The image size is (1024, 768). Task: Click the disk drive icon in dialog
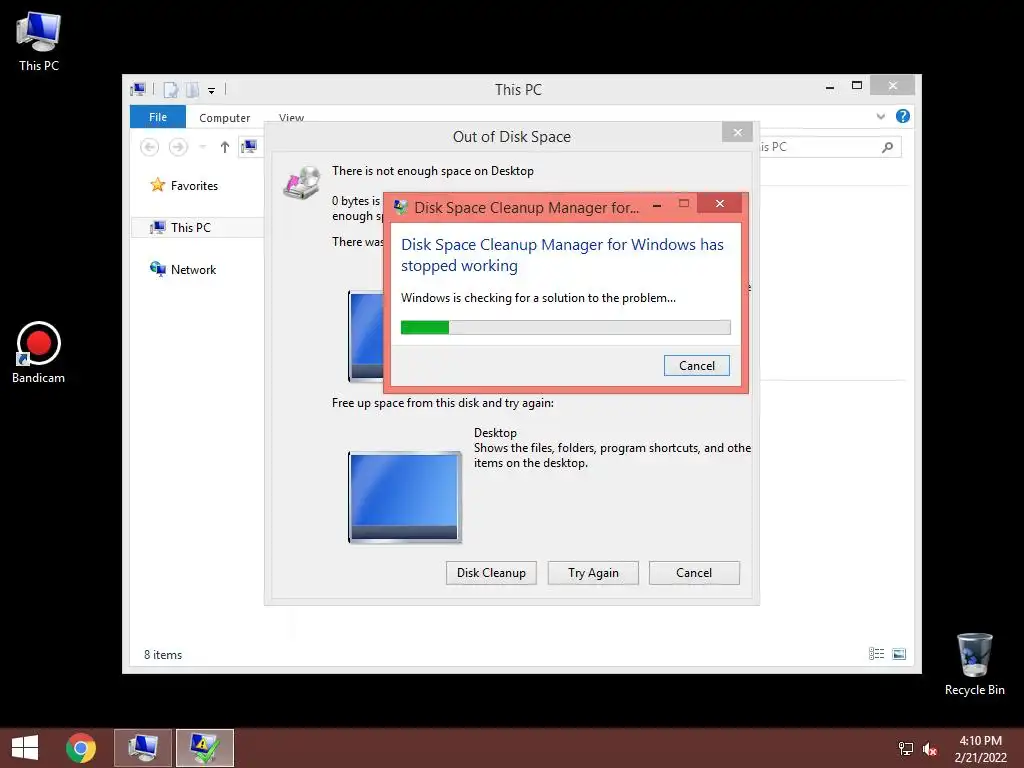coord(302,182)
